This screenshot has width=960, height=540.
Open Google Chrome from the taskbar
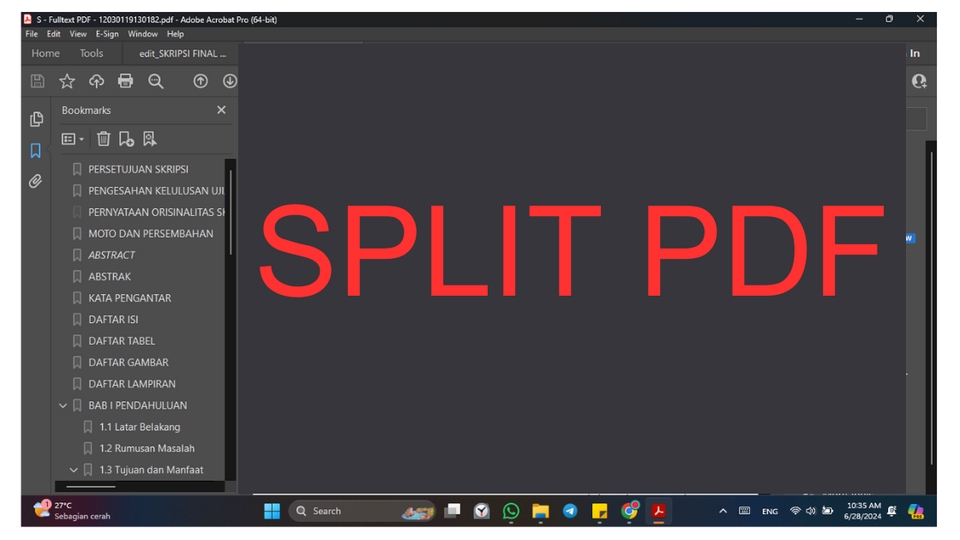click(629, 511)
